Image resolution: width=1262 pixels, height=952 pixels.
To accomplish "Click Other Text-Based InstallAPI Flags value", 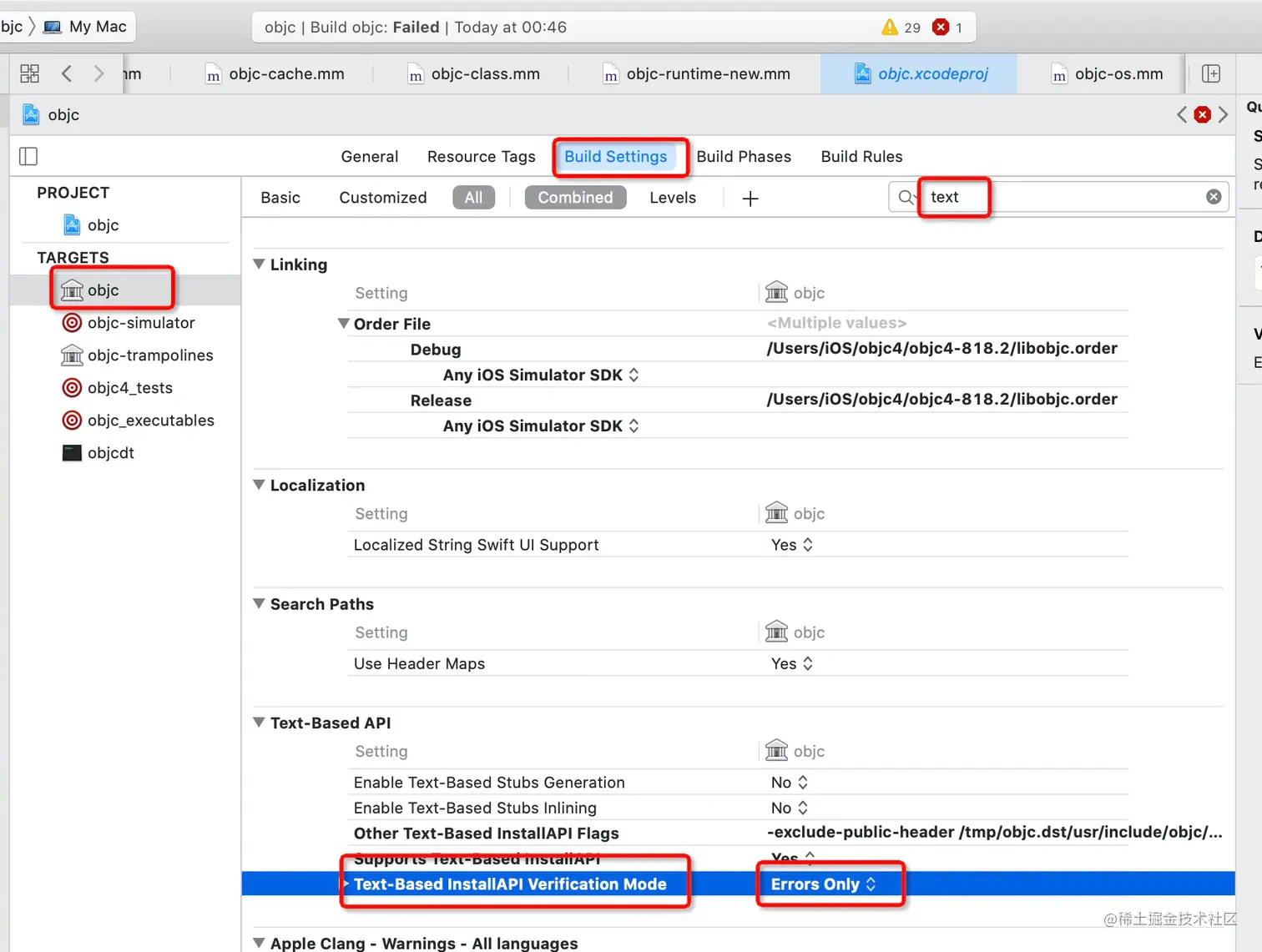I will click(x=994, y=833).
